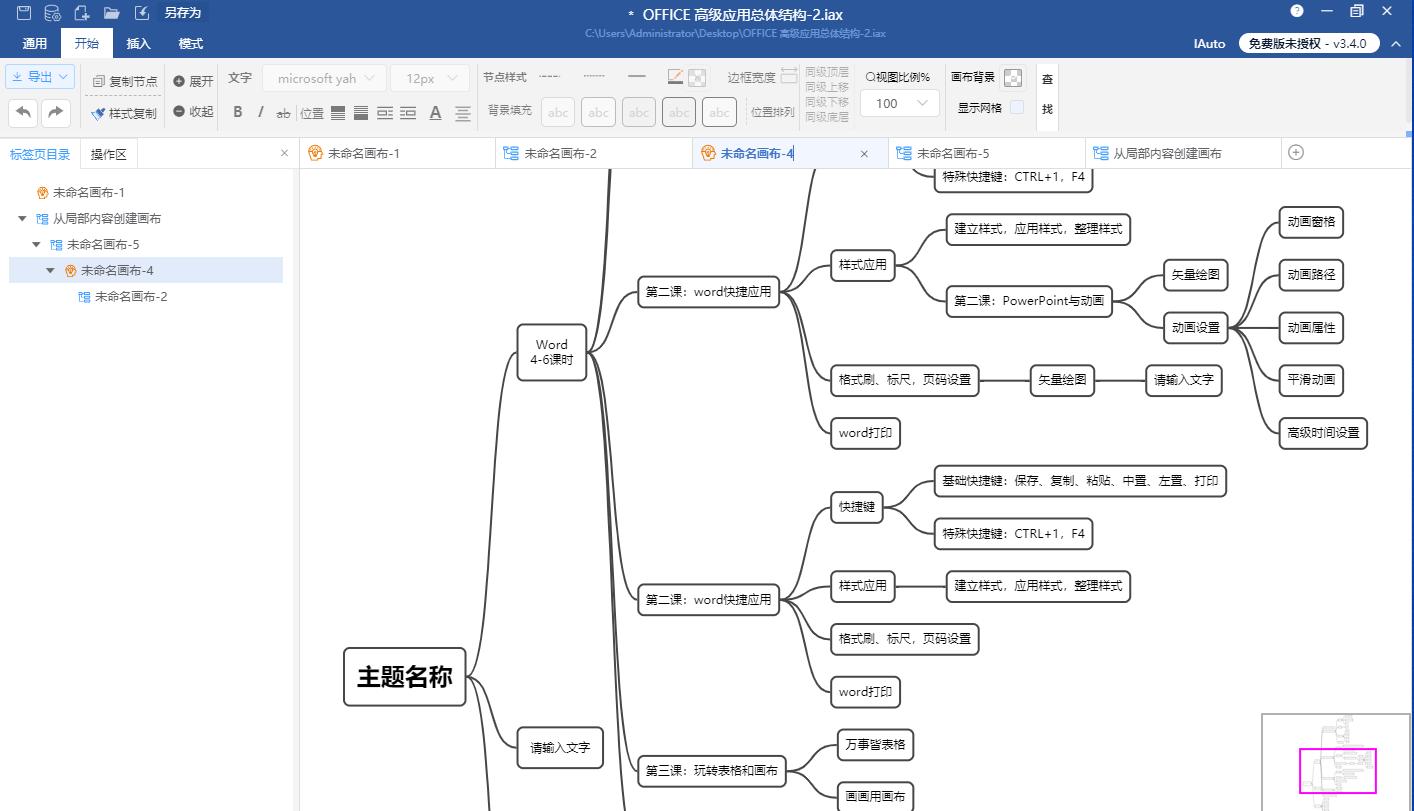Click the Redo arrow icon
The height and width of the screenshot is (811, 1414).
pyautogui.click(x=55, y=113)
